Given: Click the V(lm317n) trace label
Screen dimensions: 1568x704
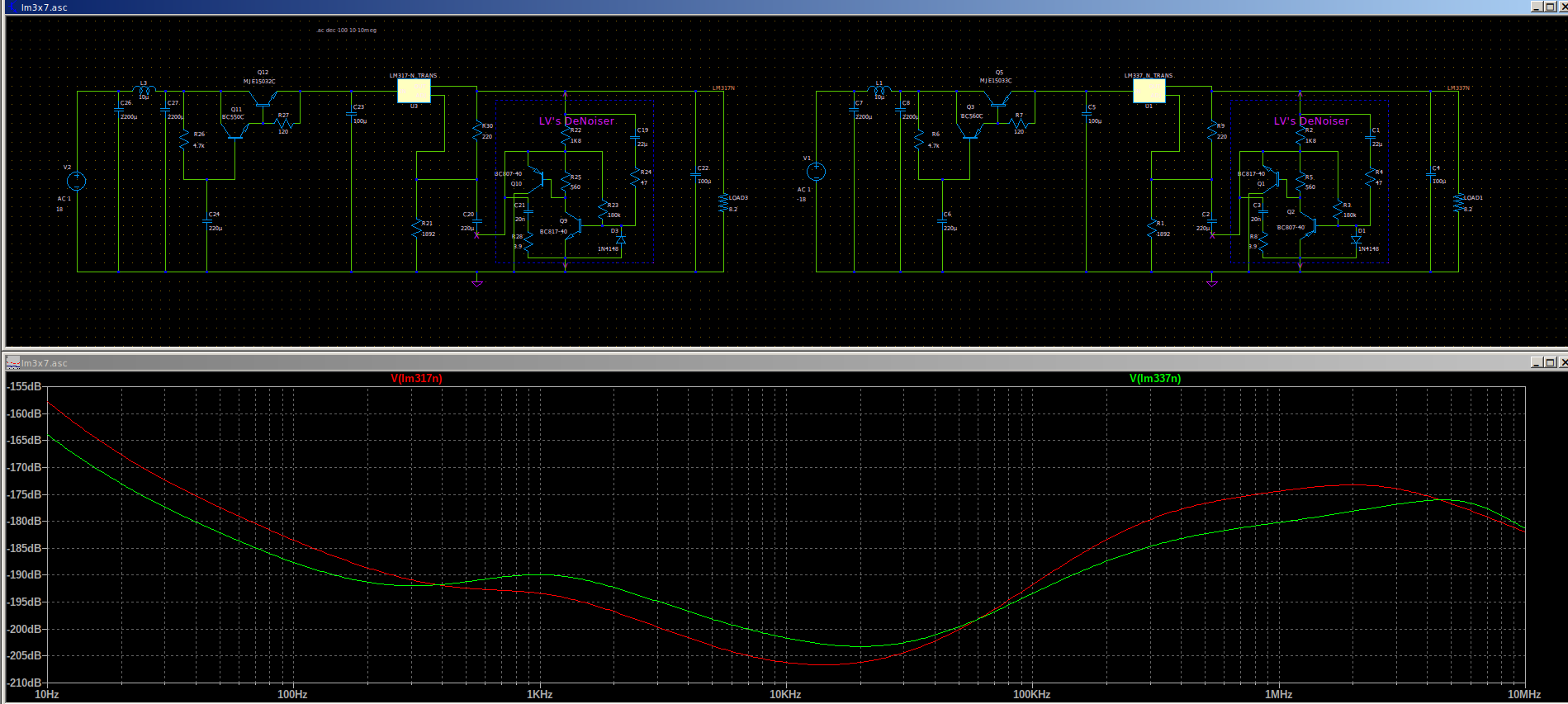Looking at the screenshot, I should [x=416, y=379].
